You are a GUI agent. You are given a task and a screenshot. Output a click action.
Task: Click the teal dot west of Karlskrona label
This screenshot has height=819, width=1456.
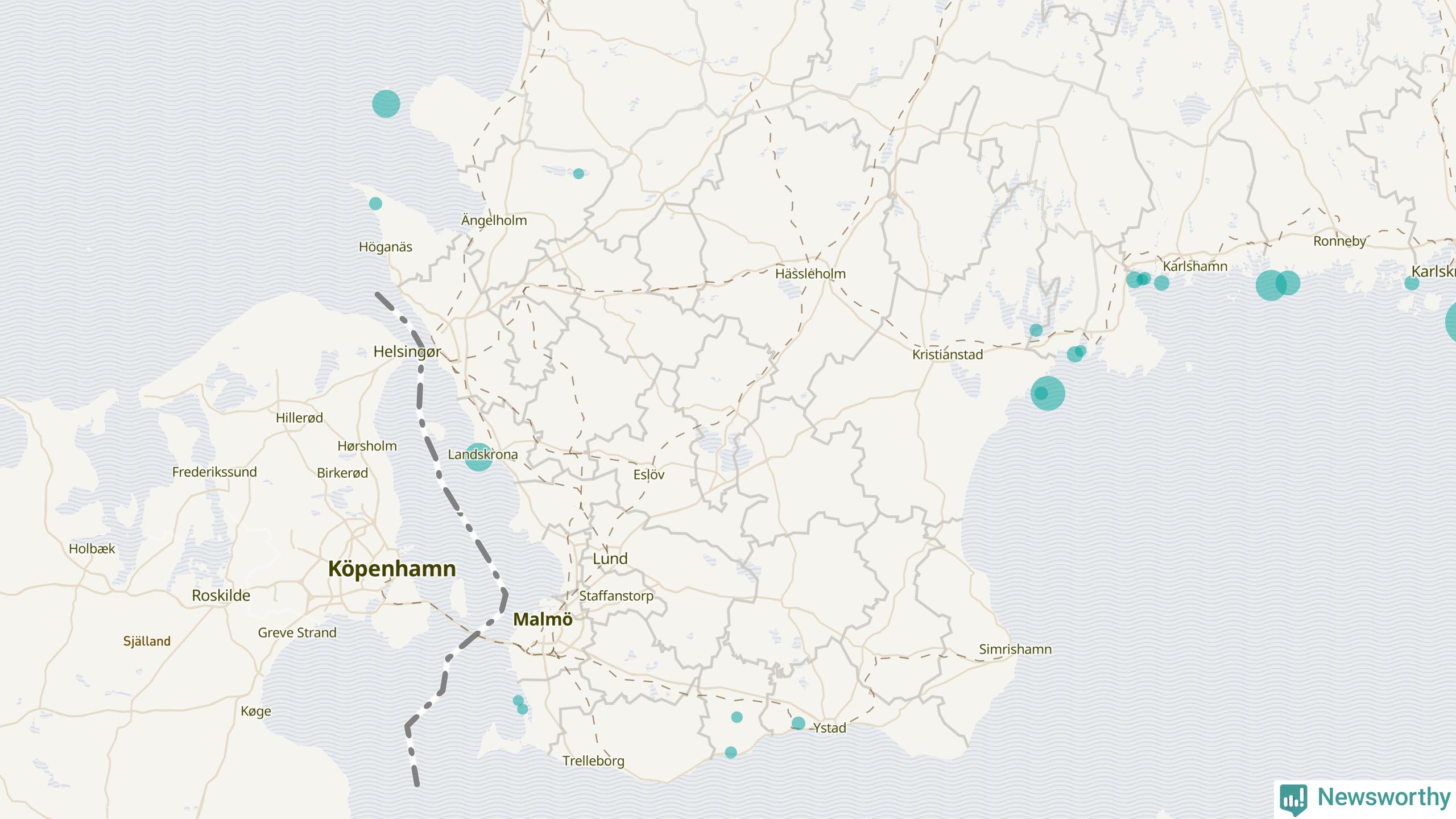(1412, 283)
